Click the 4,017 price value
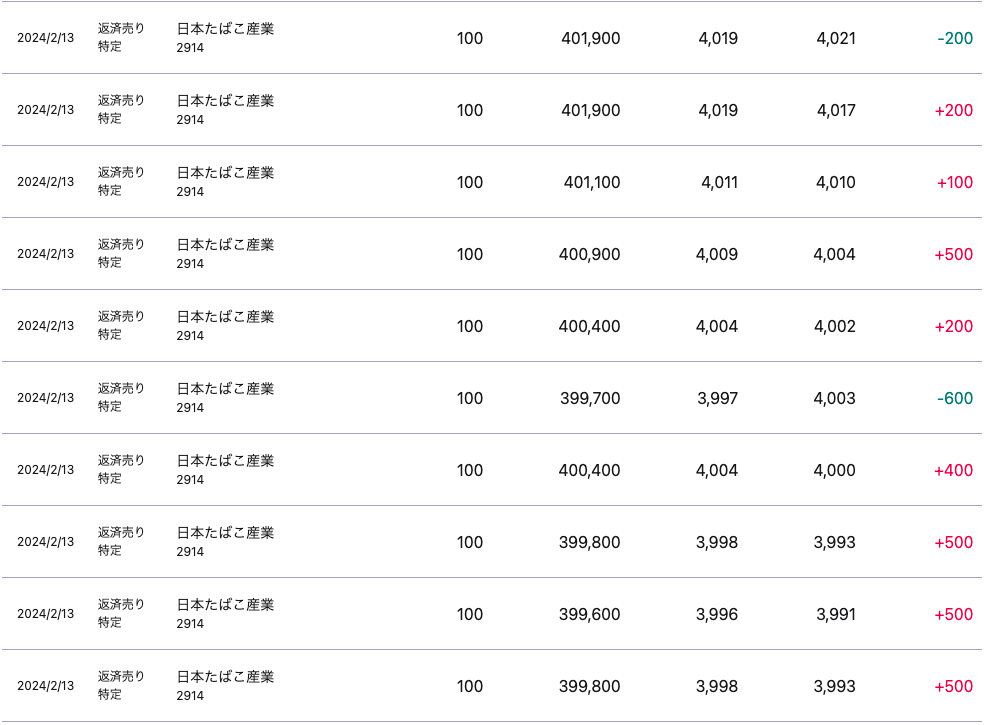This screenshot has height=725, width=988. click(x=835, y=111)
